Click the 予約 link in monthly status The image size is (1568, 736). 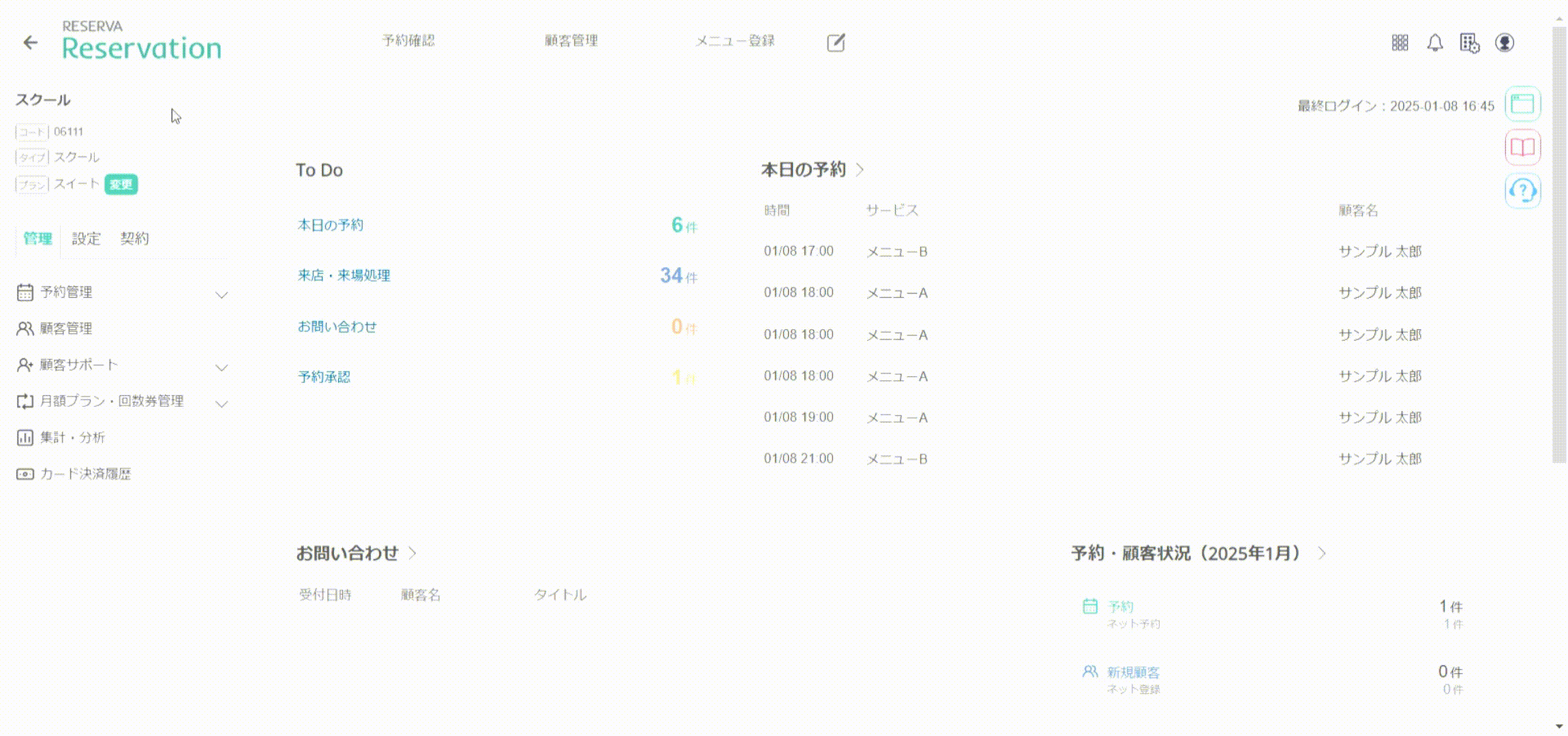pos(1121,606)
